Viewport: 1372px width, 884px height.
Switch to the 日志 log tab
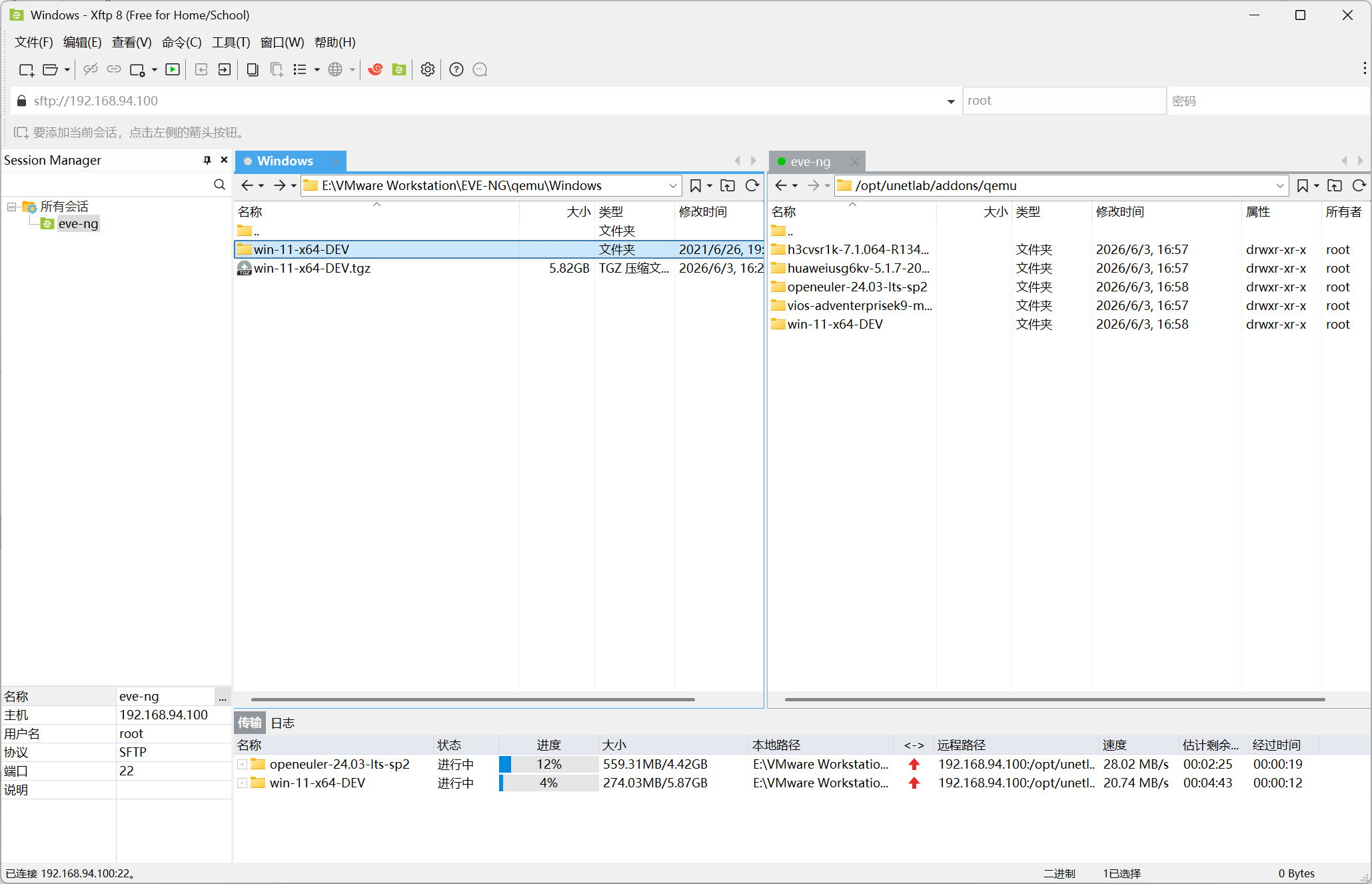click(283, 723)
